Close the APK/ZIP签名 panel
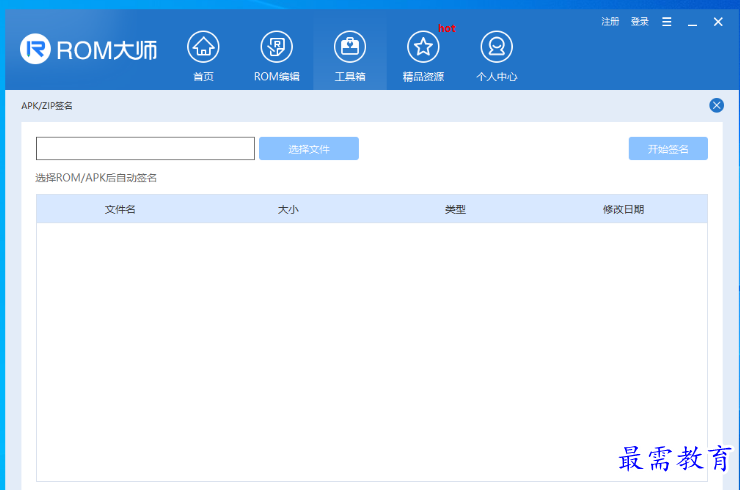The width and height of the screenshot is (740, 490). [x=716, y=105]
